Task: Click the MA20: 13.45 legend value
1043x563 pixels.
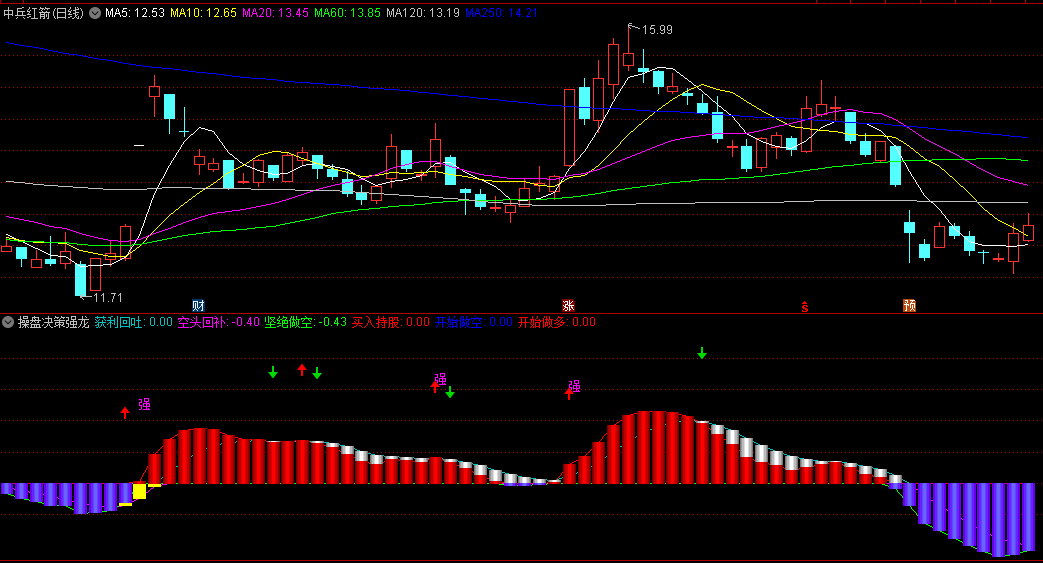Action: pyautogui.click(x=275, y=13)
